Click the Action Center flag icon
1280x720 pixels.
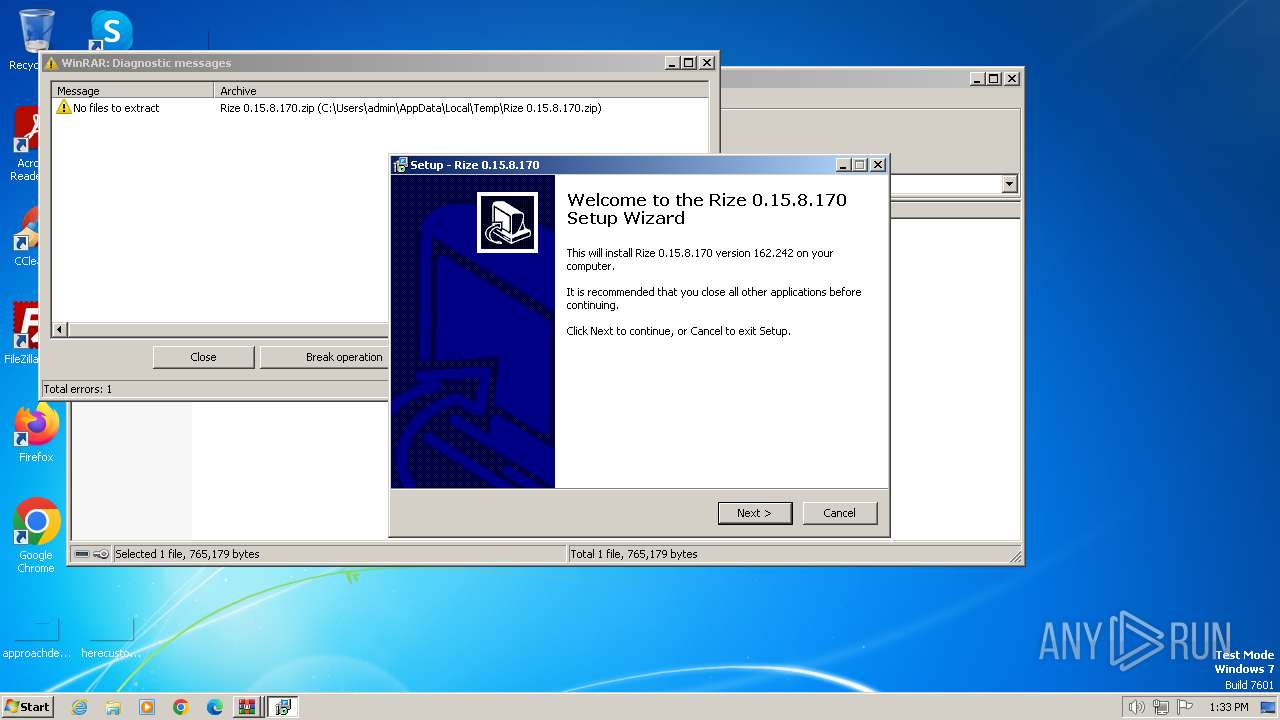1185,707
